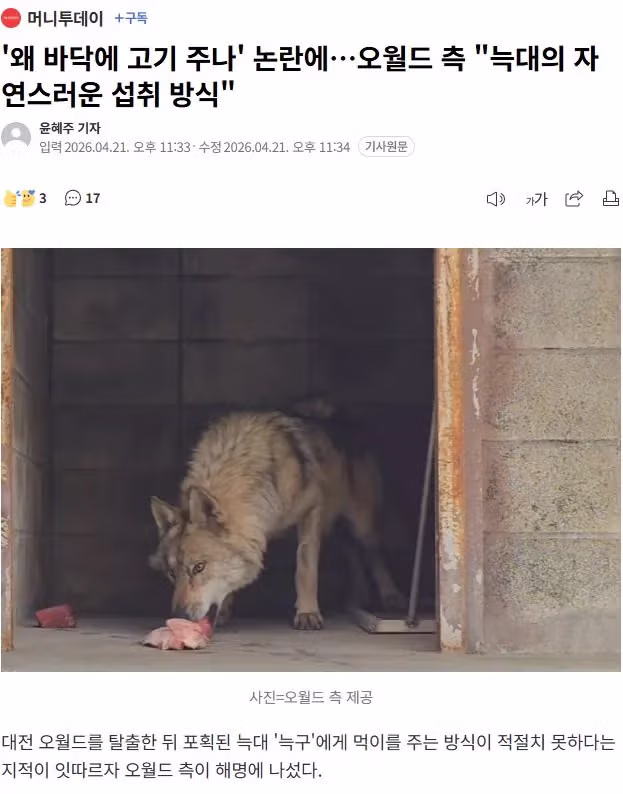Click the 입력 2026.04.21 timestamp

click(x=114, y=147)
